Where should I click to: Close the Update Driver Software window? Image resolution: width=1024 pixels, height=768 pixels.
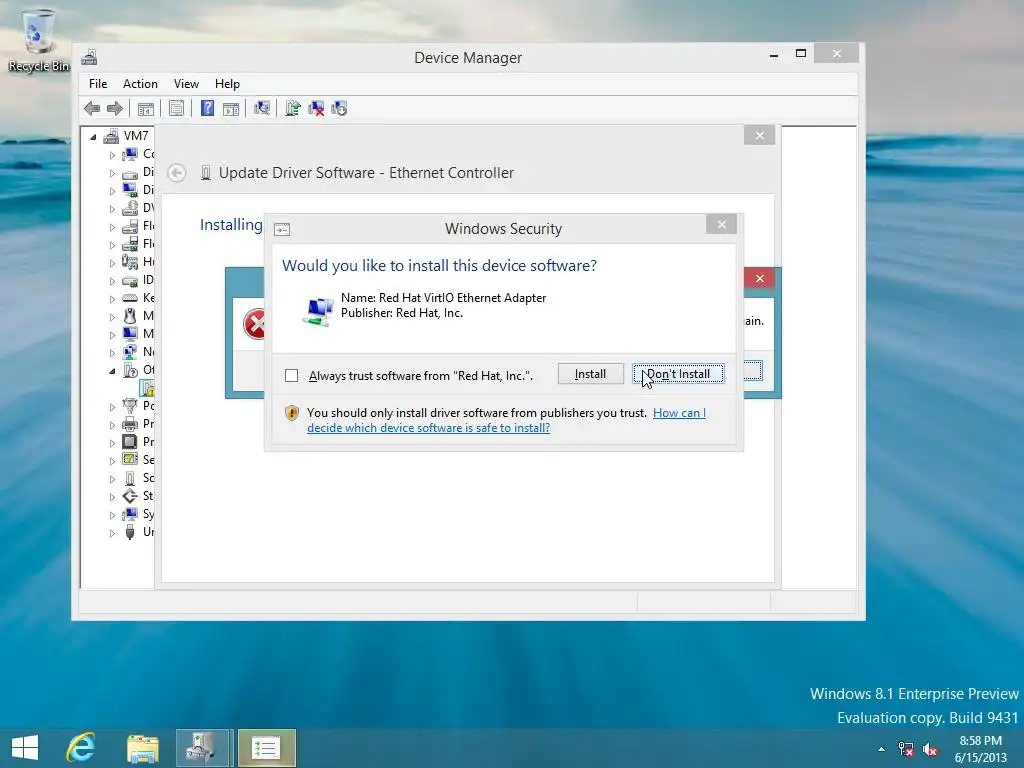tap(760, 135)
